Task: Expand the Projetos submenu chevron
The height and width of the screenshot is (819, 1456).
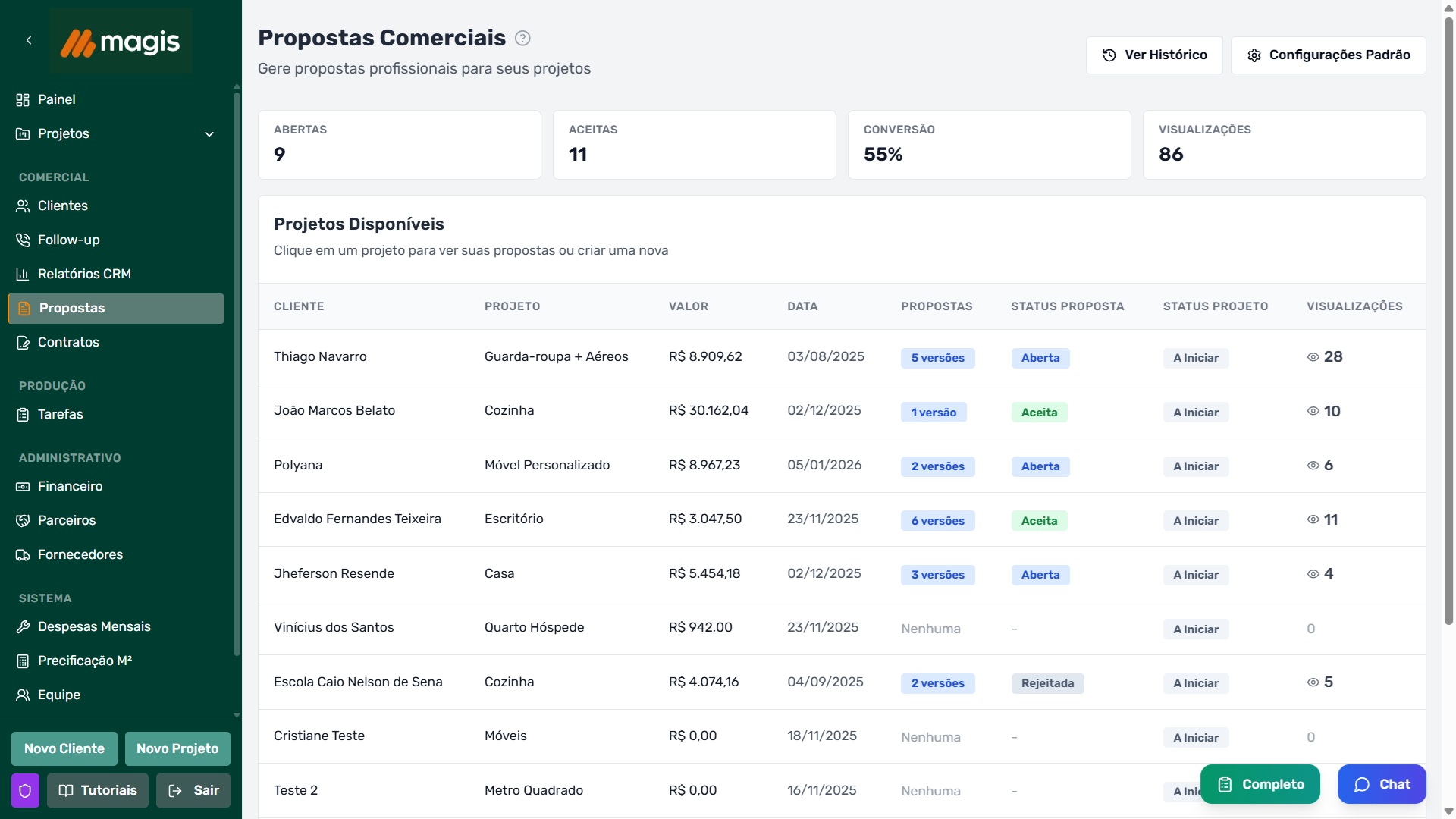Action: (209, 134)
